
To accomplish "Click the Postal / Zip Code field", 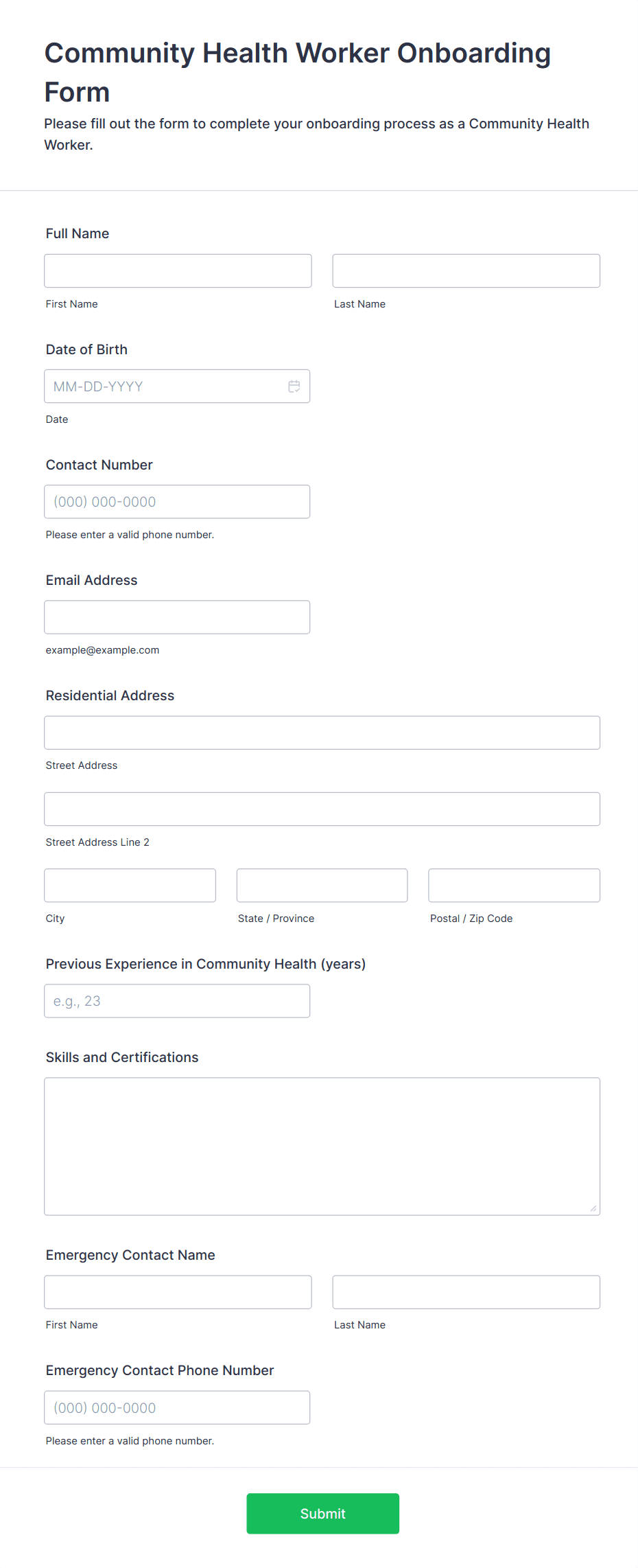I will click(x=515, y=886).
